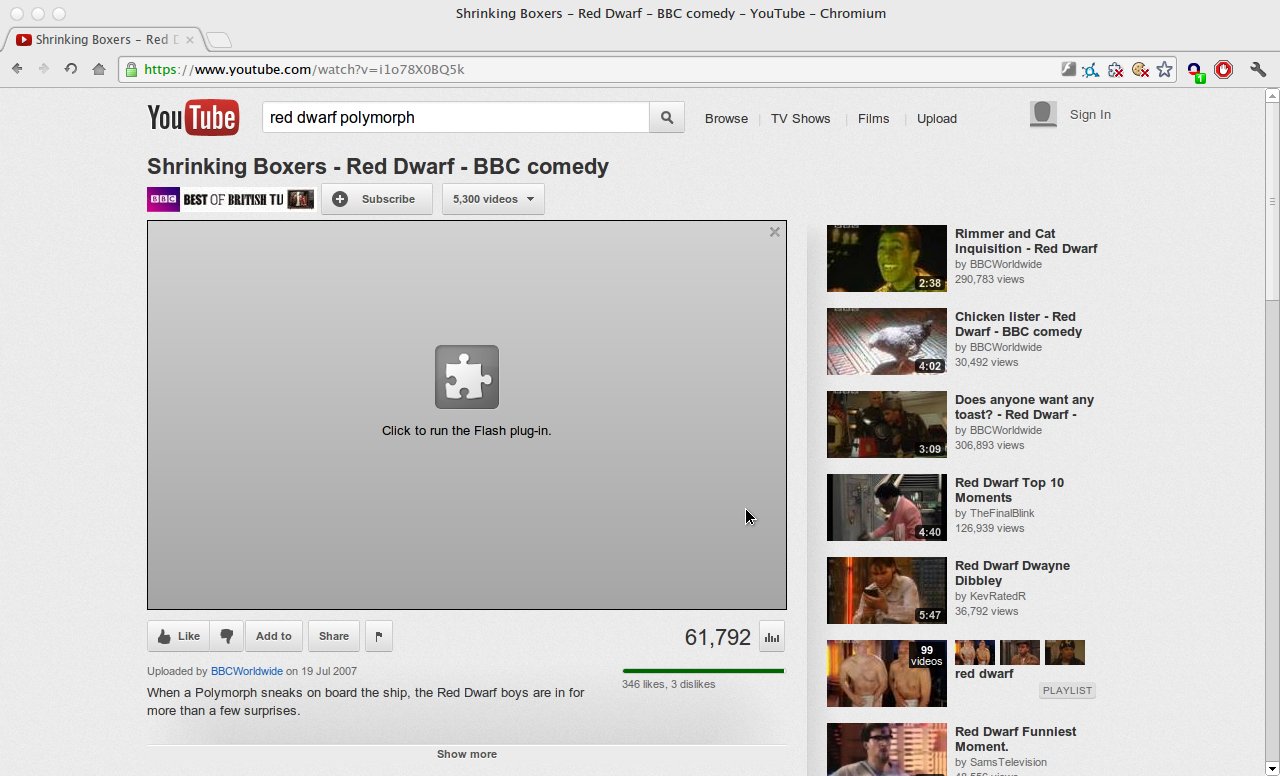Open the Films menu item
The width and height of the screenshot is (1280, 776).
coord(873,118)
